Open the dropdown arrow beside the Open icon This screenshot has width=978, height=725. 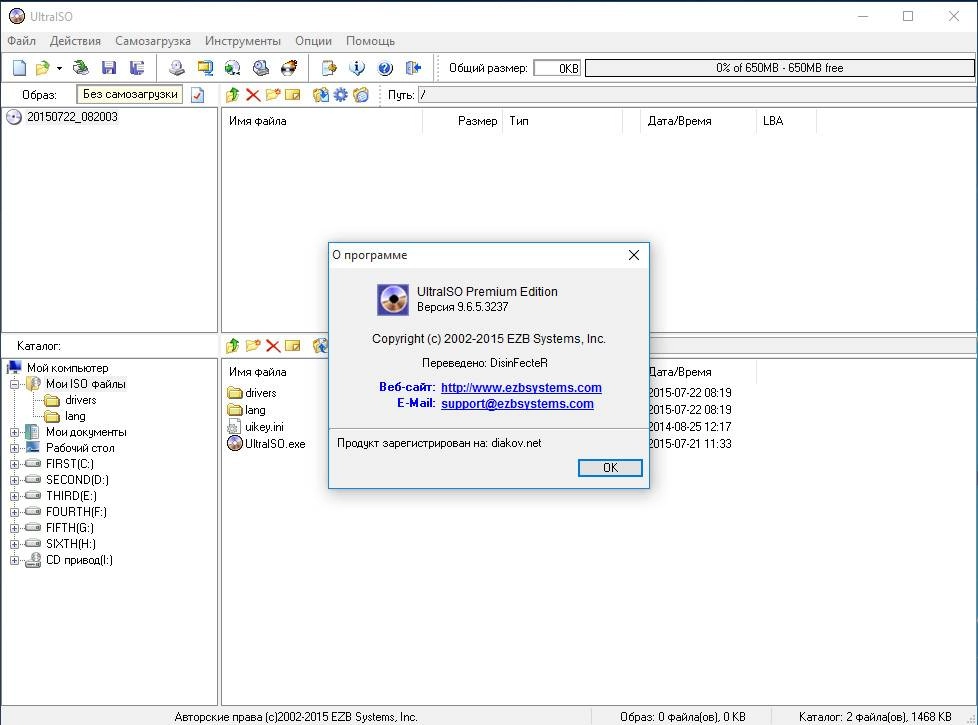pos(59,68)
